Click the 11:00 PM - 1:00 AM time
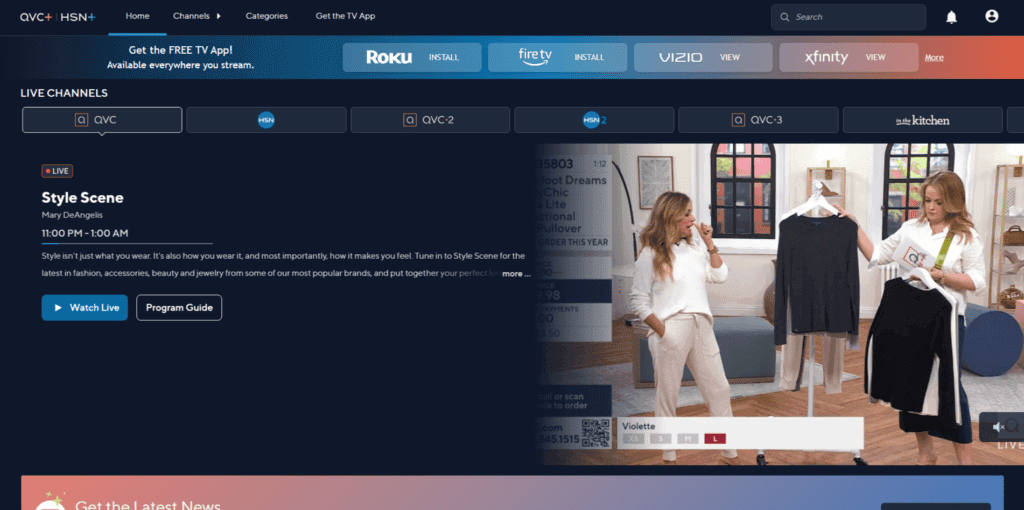Viewport: 1024px width, 510px height. pyautogui.click(x=85, y=233)
